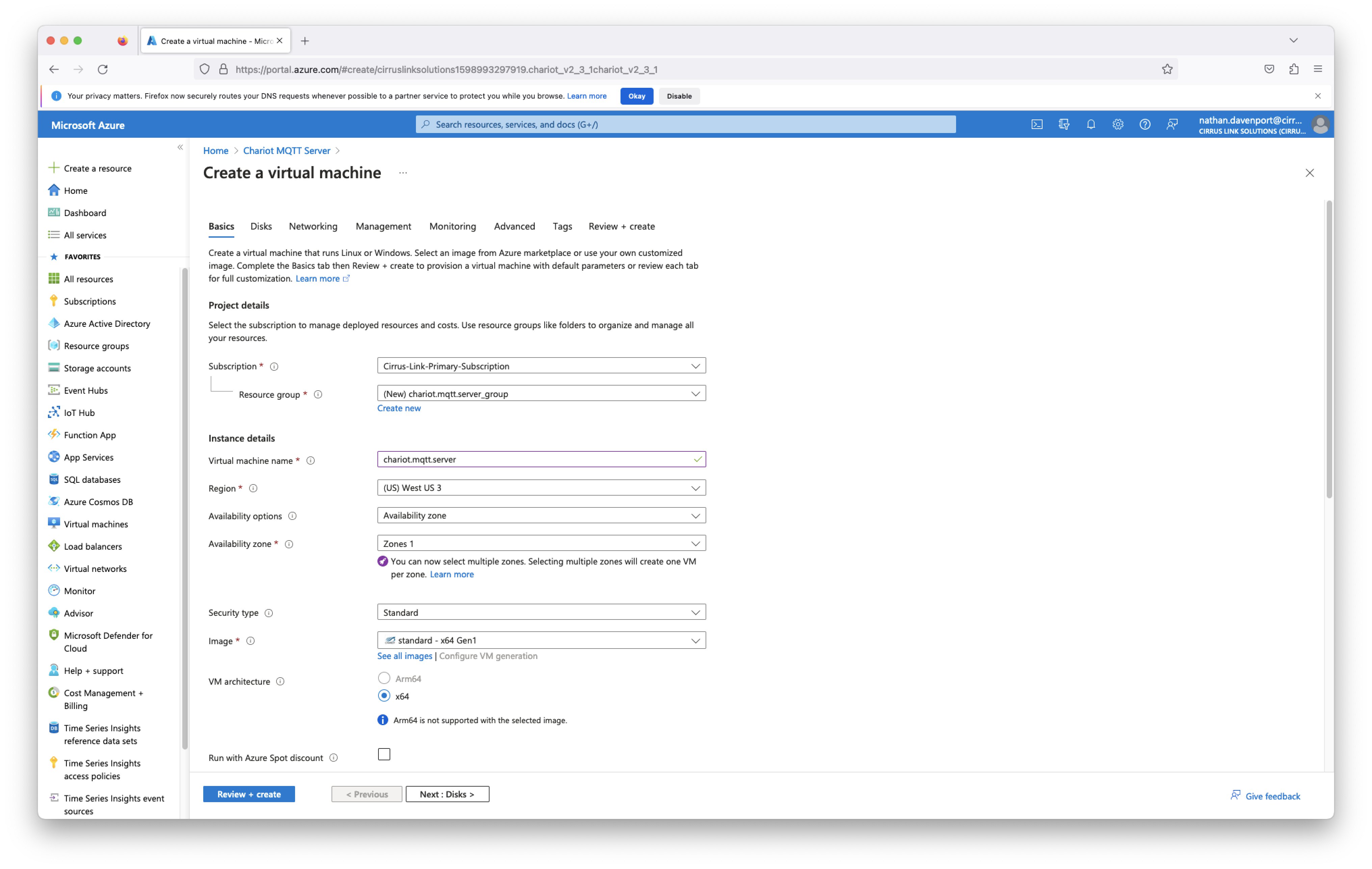Screen dimensions: 1372x869
Task: Close the Create a virtual machine blade
Action: pos(1309,173)
